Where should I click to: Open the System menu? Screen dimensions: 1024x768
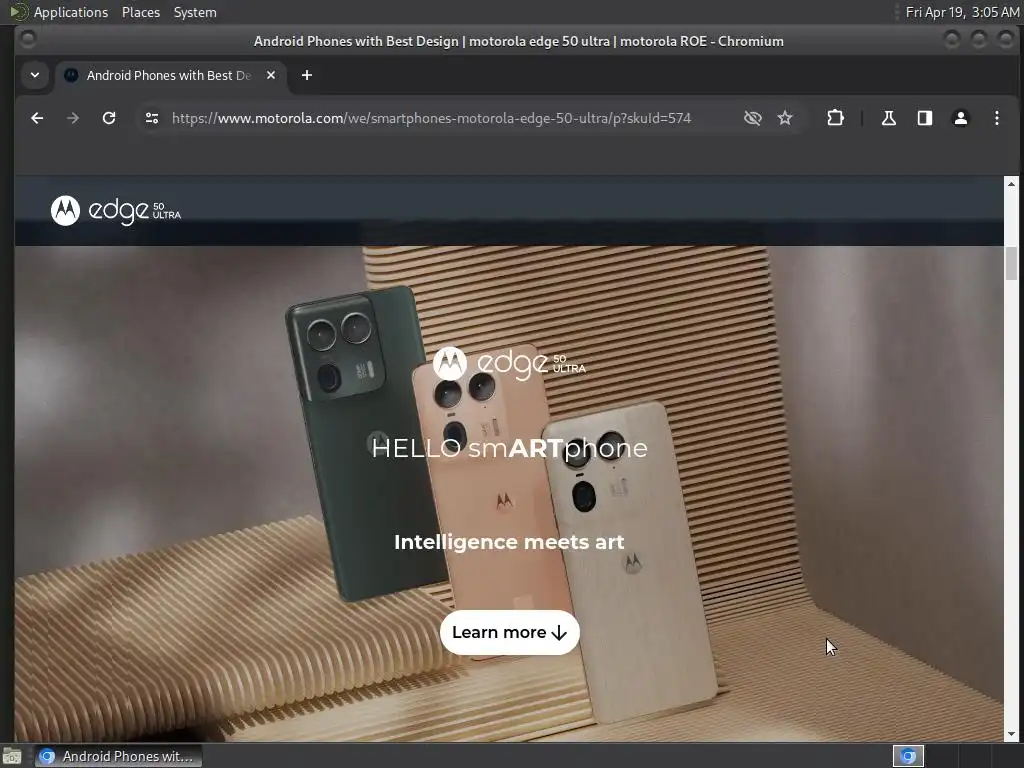(x=195, y=12)
